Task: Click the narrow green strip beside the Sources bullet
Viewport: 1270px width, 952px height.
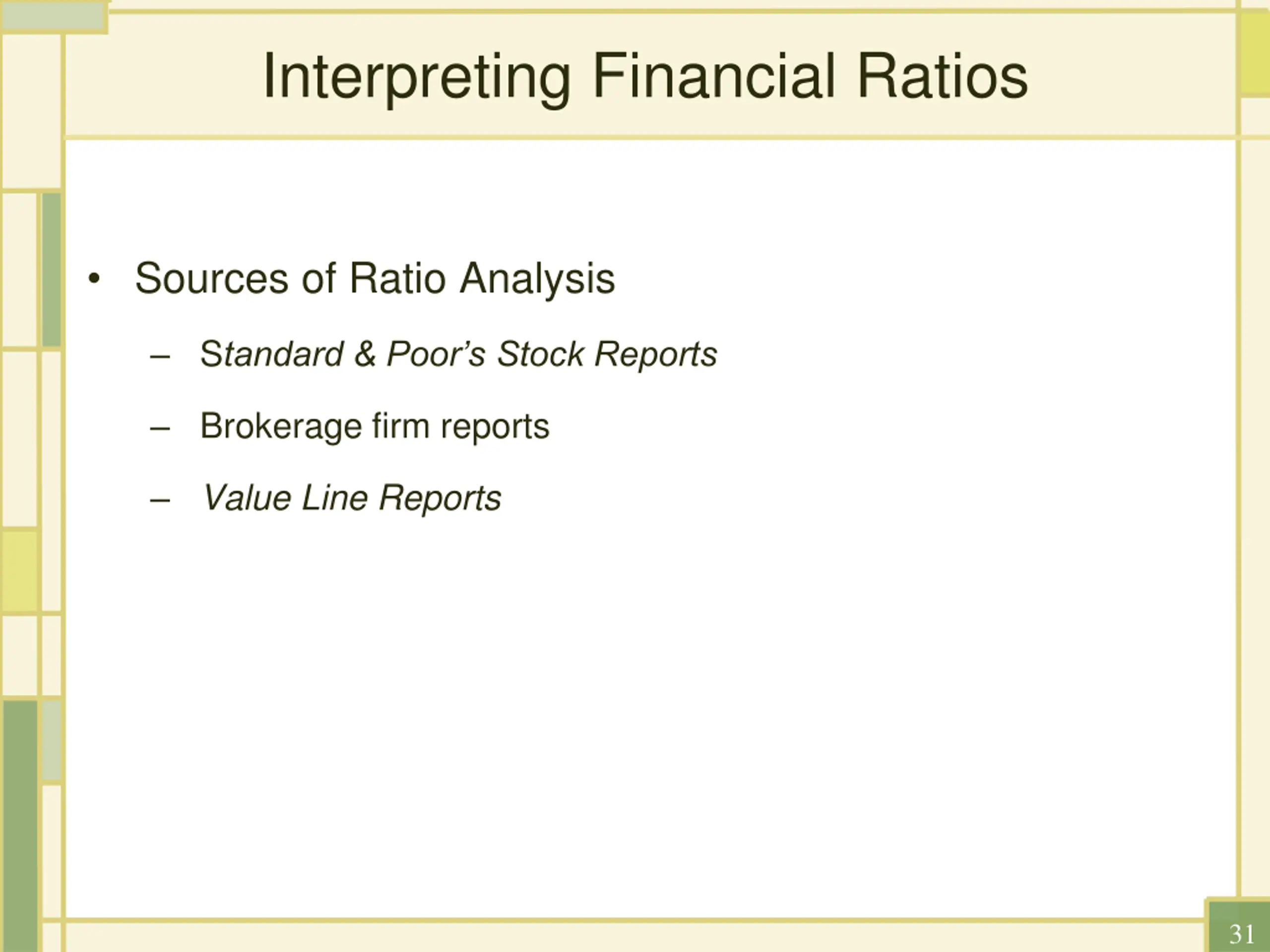Action: (x=52, y=270)
